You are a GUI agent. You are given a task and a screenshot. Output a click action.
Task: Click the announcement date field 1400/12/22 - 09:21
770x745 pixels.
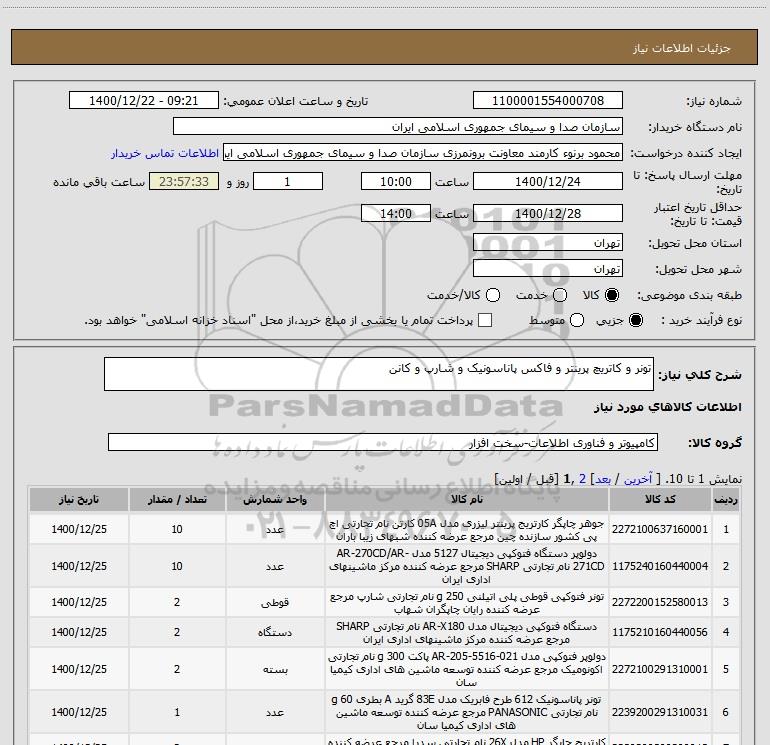[x=144, y=101]
